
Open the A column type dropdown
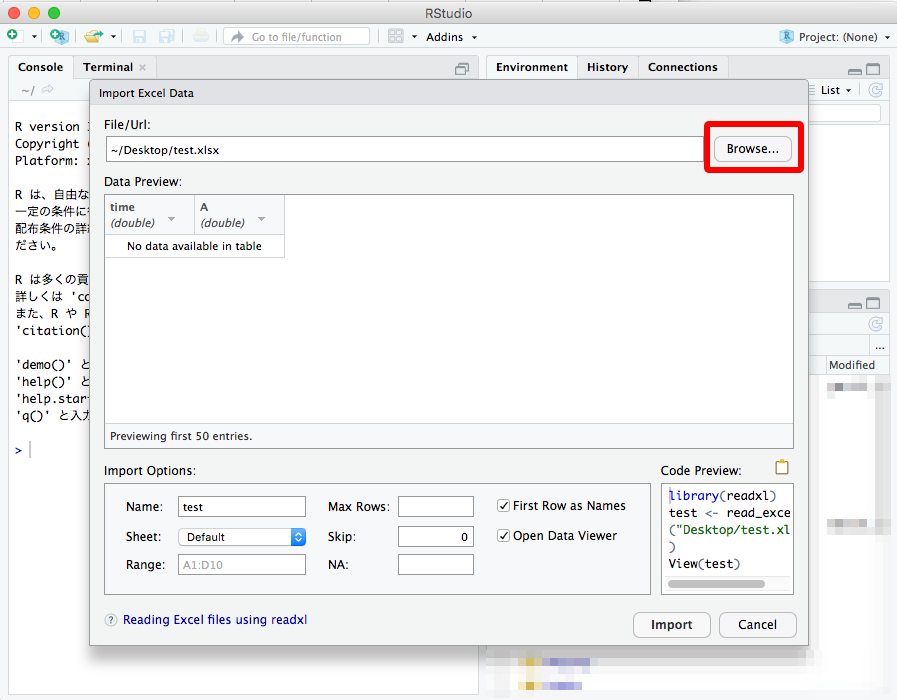point(261,219)
